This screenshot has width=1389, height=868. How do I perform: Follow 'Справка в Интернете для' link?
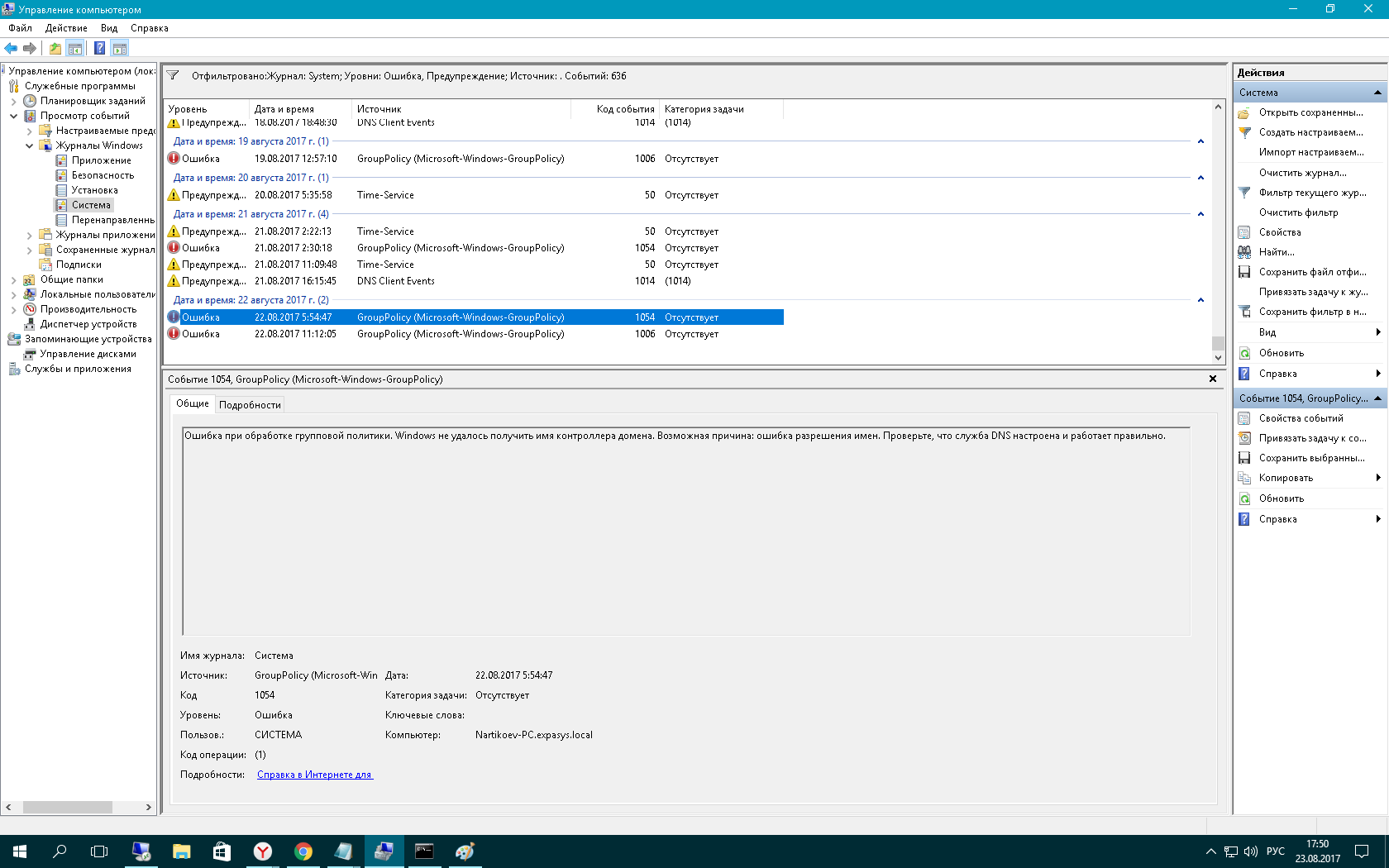(x=315, y=775)
